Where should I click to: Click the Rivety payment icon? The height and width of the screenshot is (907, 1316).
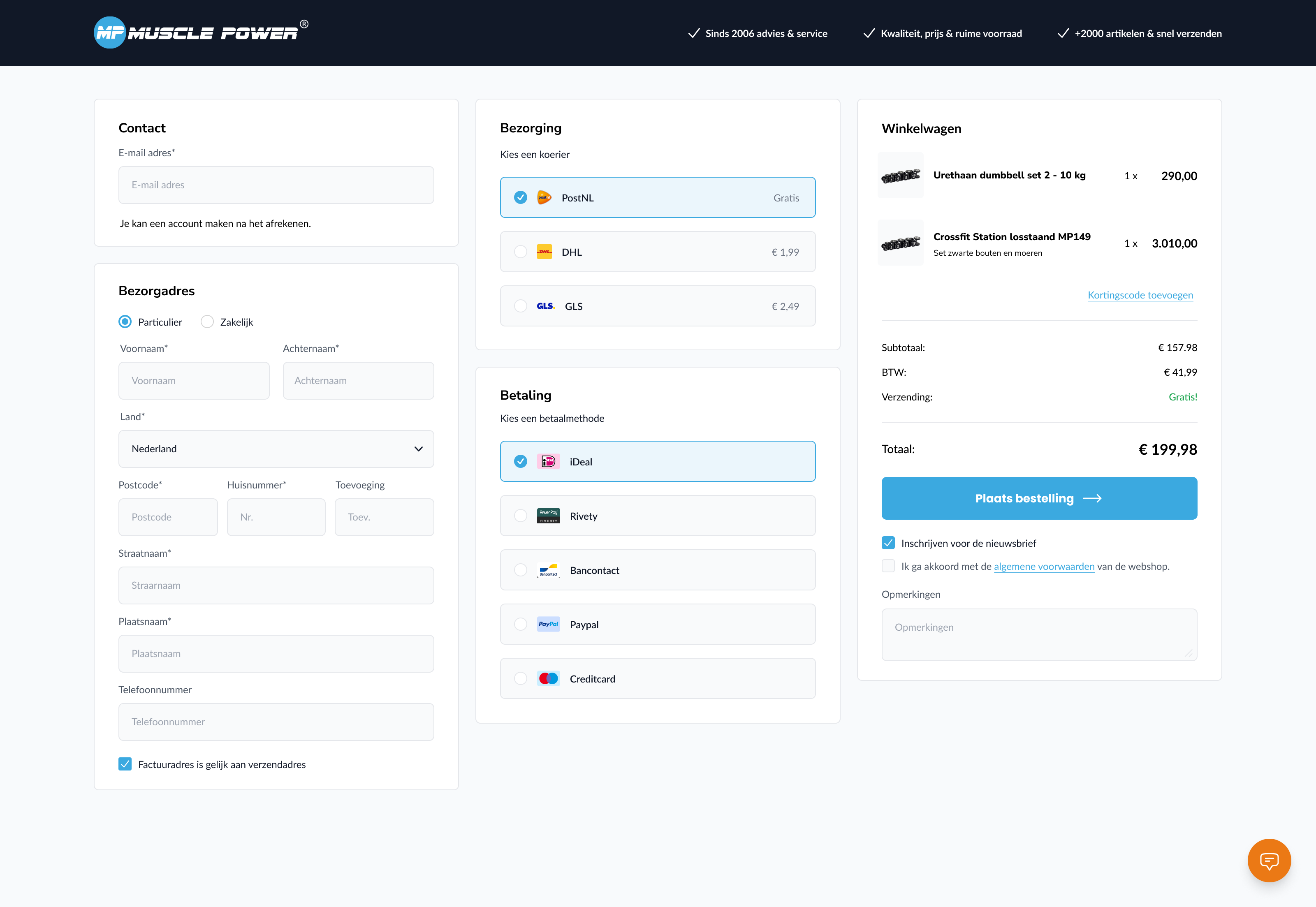(x=548, y=516)
